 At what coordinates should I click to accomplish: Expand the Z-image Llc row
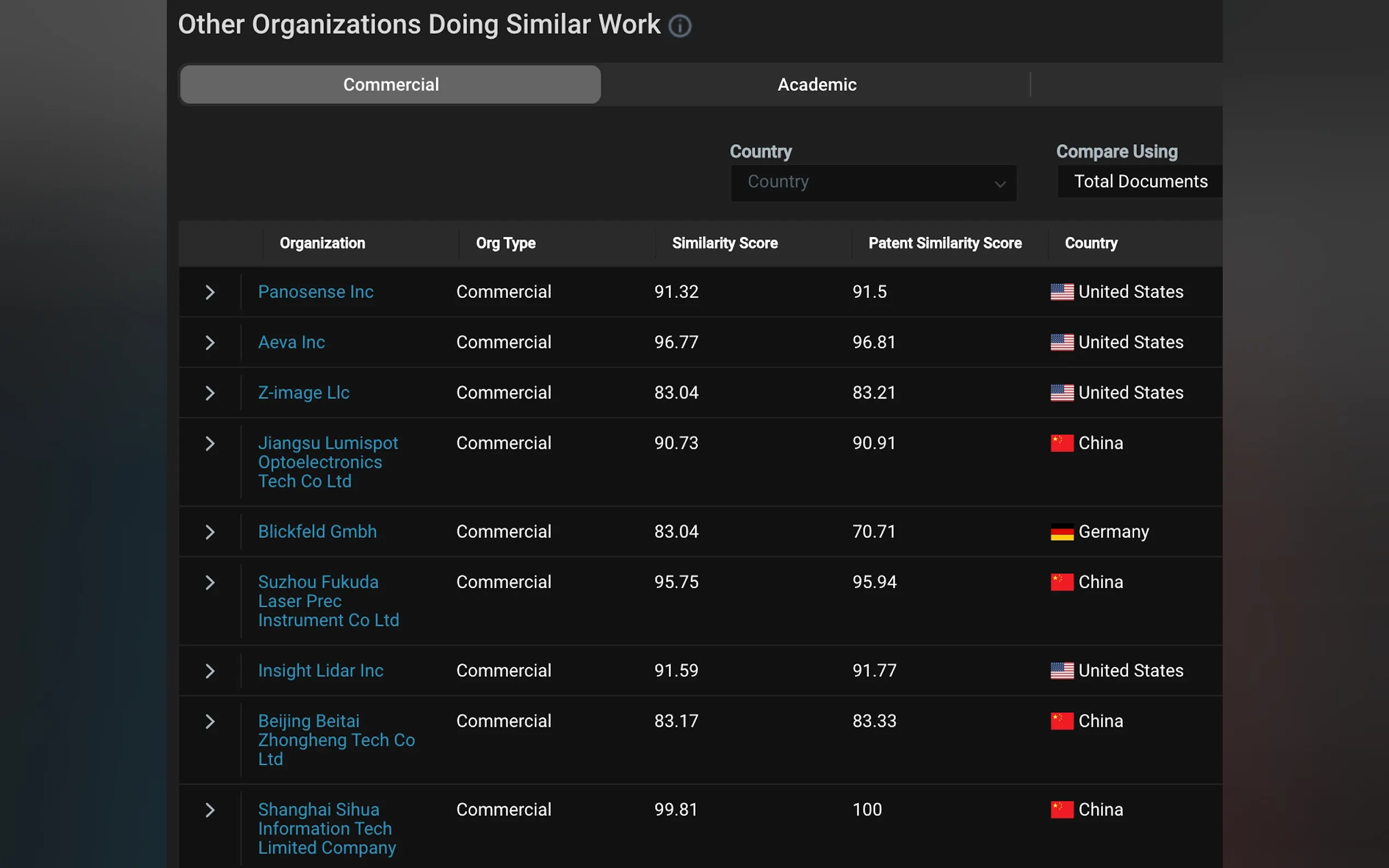[210, 393]
